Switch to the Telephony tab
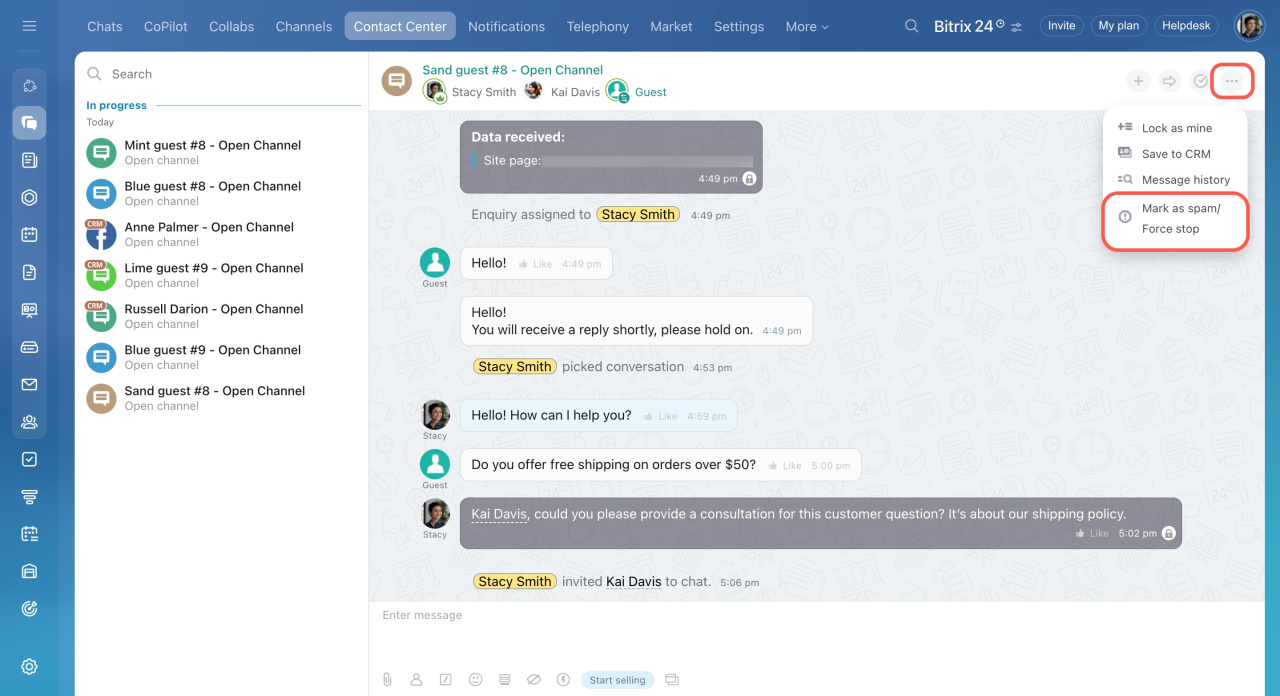1280x696 pixels. [x=597, y=27]
